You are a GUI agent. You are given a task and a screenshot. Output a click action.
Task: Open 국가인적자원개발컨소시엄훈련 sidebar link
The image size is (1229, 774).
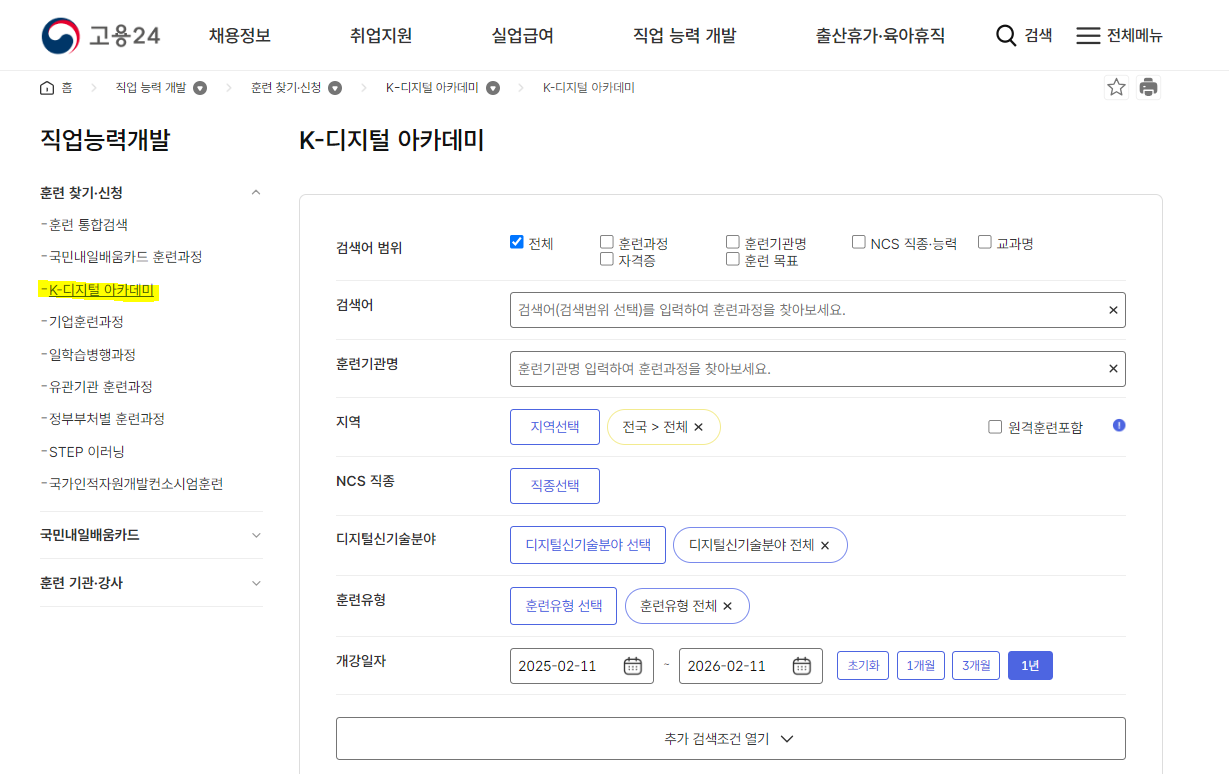136,484
